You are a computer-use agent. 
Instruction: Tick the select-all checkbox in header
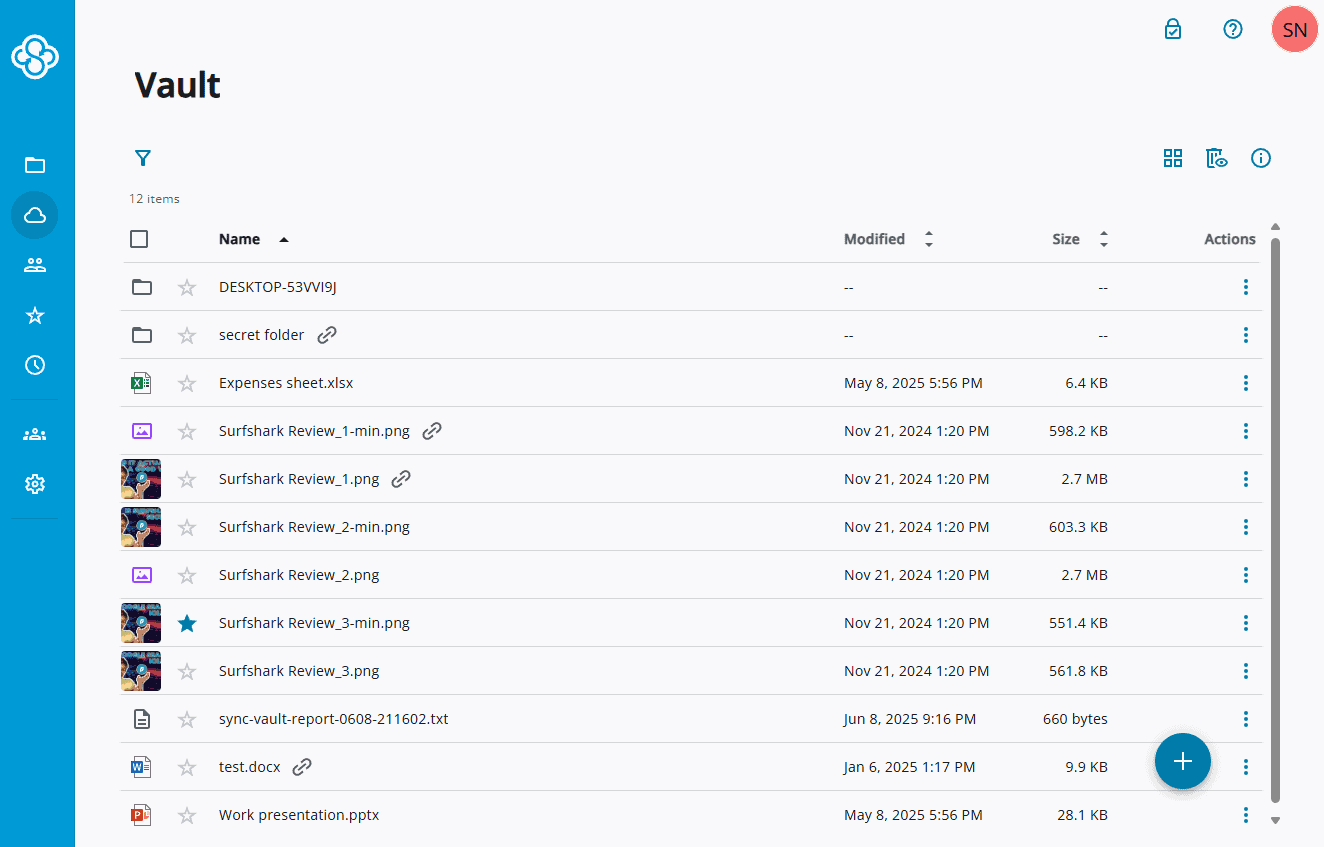pyautogui.click(x=139, y=239)
